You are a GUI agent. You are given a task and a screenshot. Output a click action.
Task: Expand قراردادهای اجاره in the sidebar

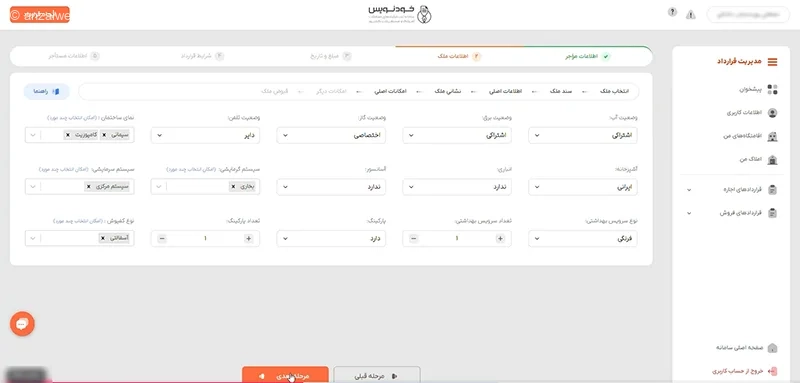coord(689,190)
